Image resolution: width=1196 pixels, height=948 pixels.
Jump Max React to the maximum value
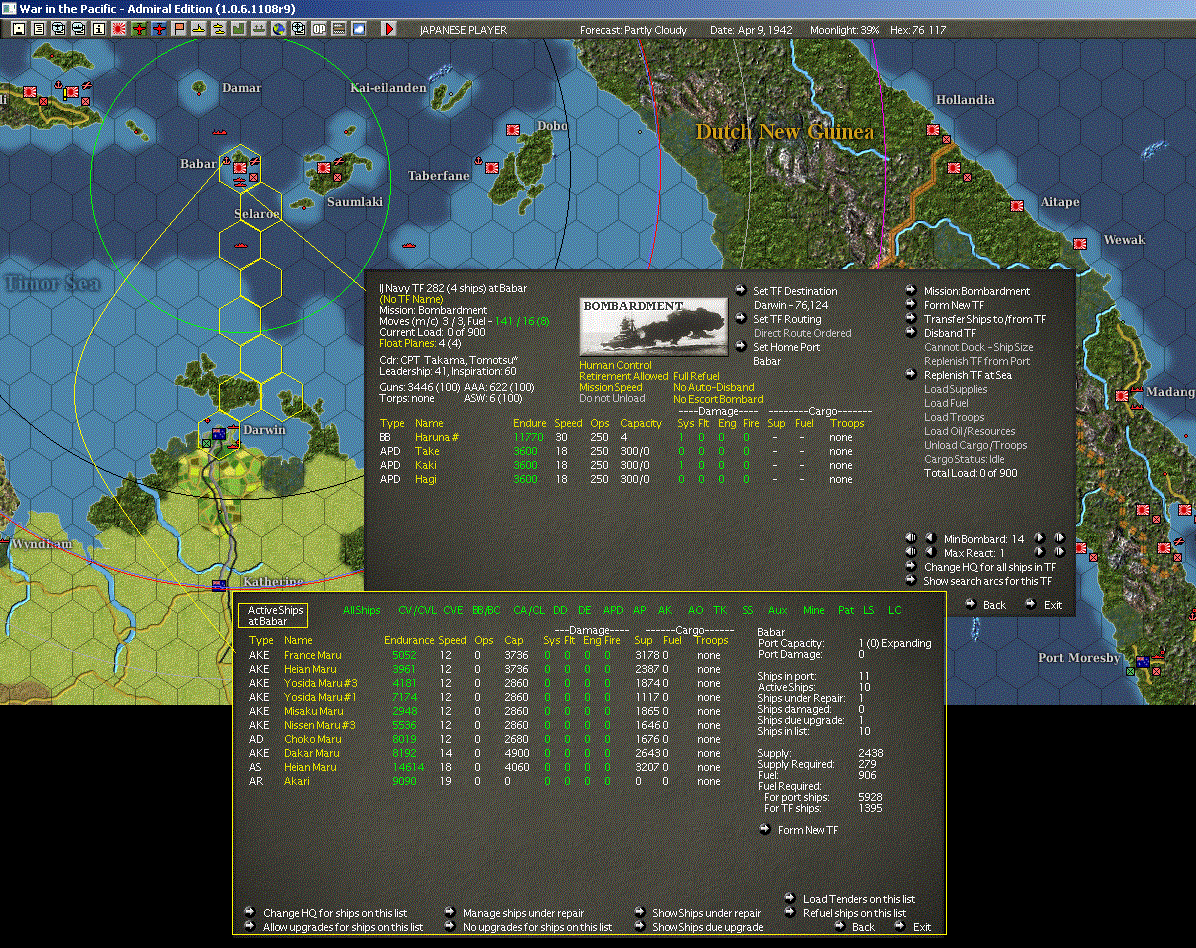[x=1059, y=551]
